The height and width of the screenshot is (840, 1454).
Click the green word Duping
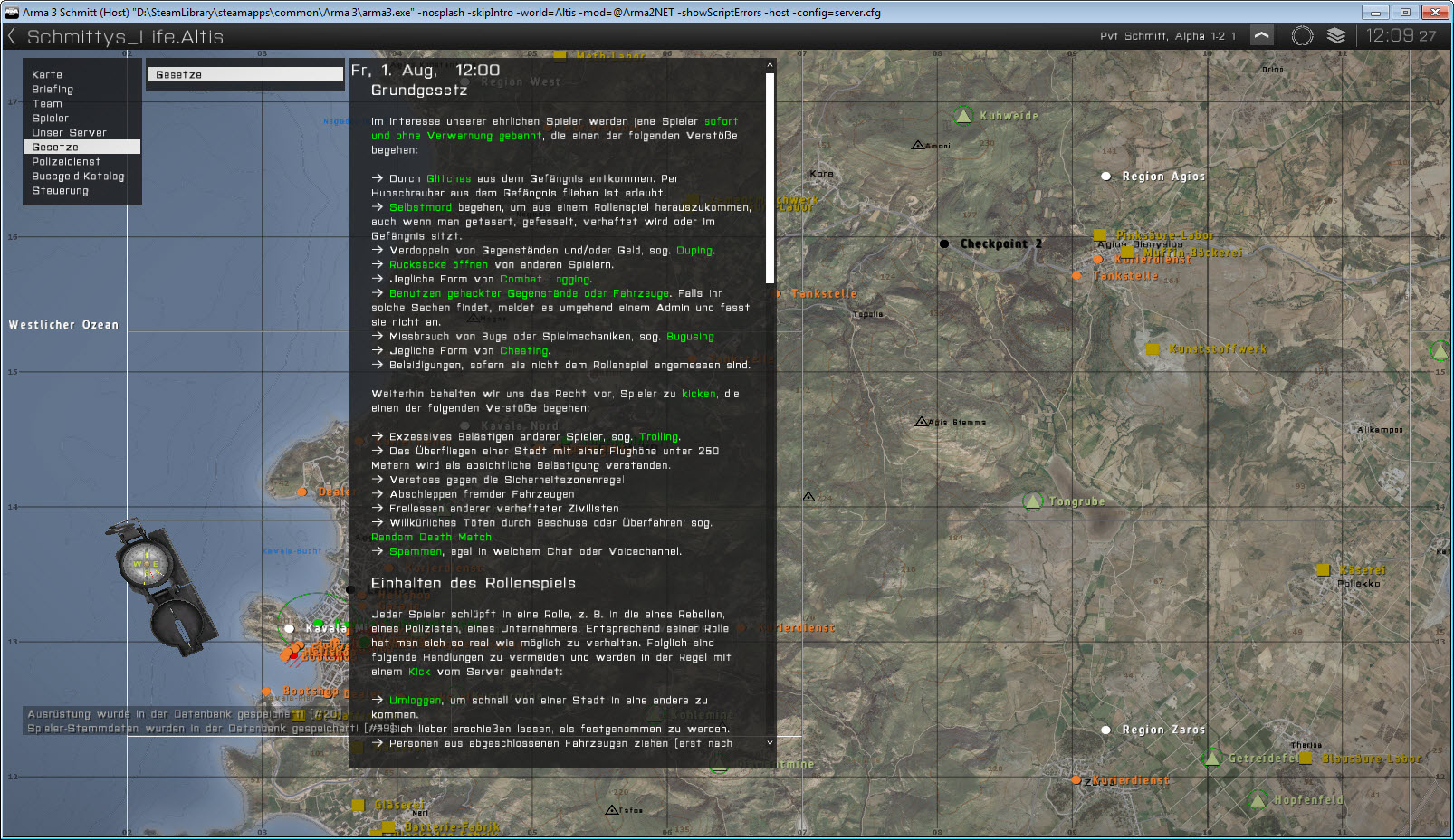694,251
